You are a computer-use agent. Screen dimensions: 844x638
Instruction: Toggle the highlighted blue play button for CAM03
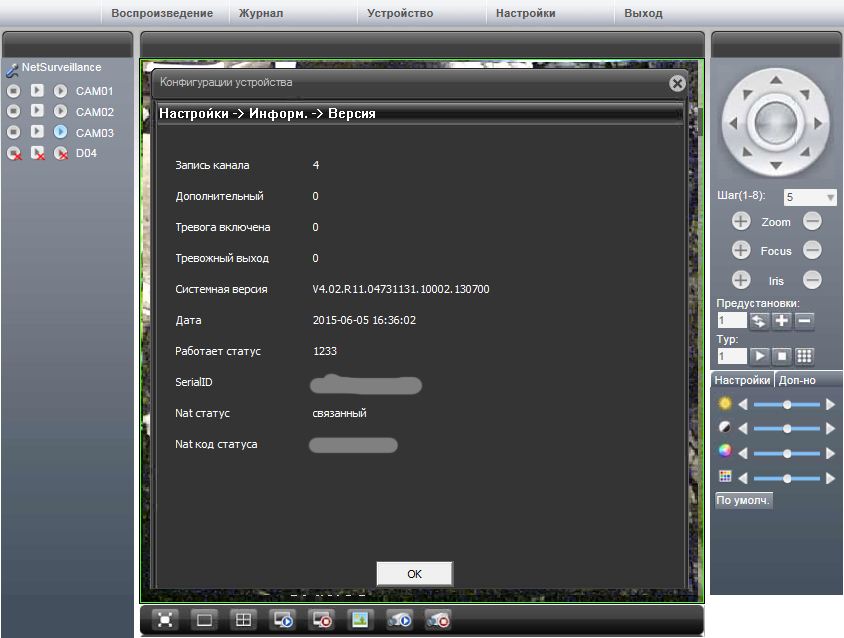(60, 132)
